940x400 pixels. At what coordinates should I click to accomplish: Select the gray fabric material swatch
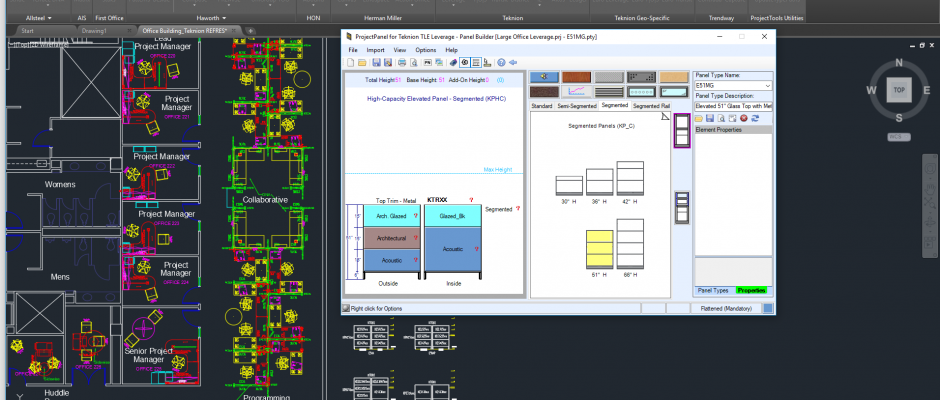(x=609, y=77)
